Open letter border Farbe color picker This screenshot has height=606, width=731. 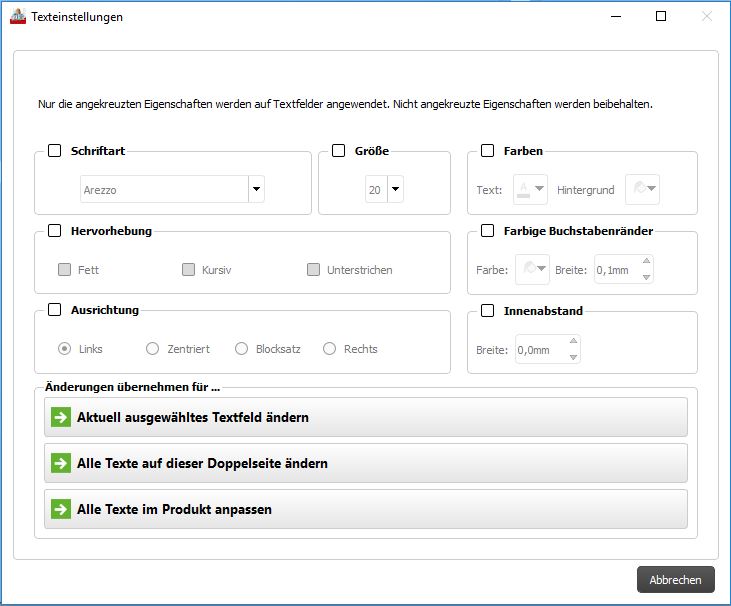(531, 269)
